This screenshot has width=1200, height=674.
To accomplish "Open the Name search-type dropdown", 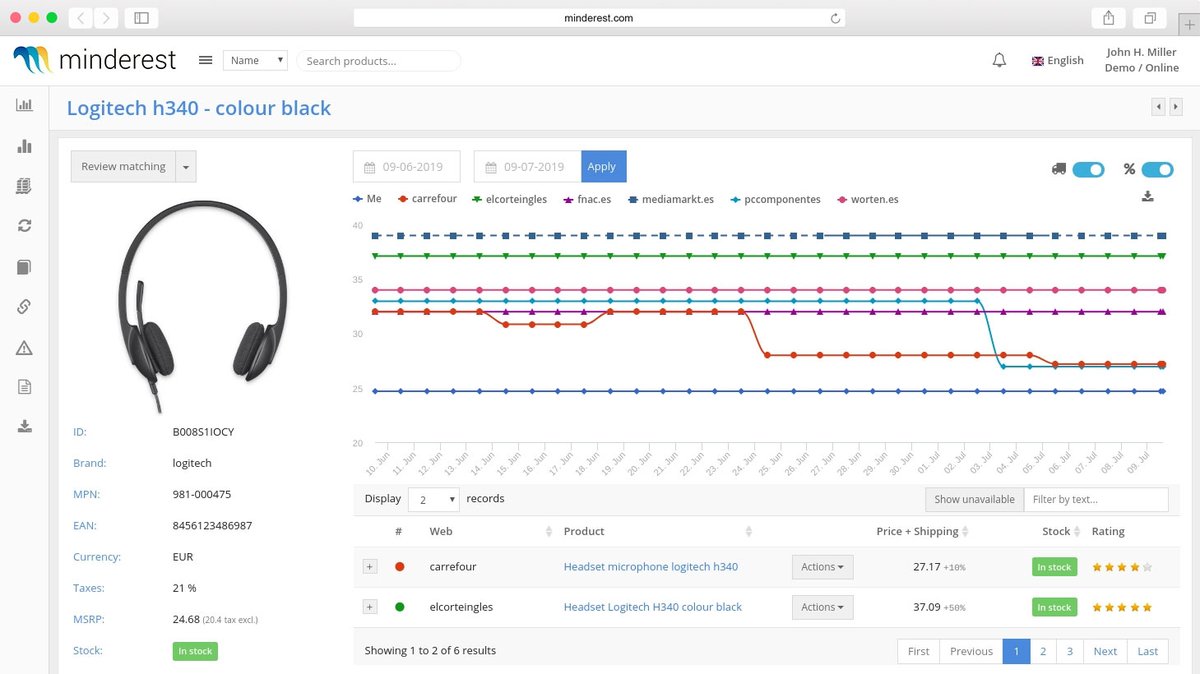I will 255,60.
